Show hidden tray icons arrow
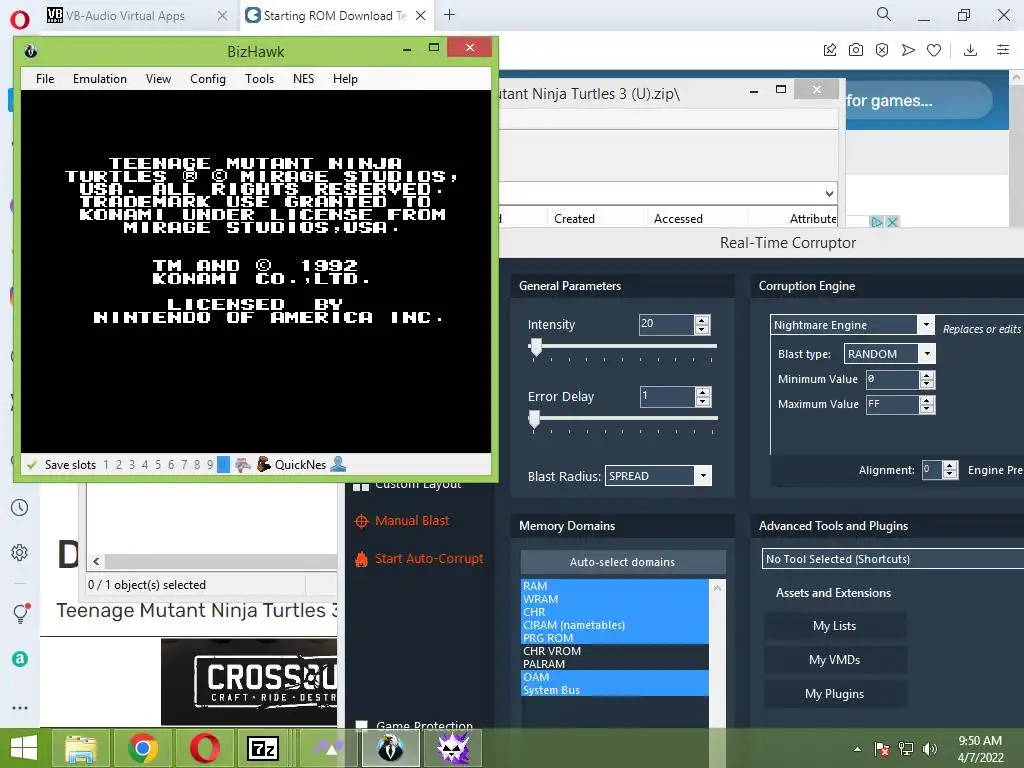Image resolution: width=1024 pixels, height=768 pixels. click(x=857, y=749)
